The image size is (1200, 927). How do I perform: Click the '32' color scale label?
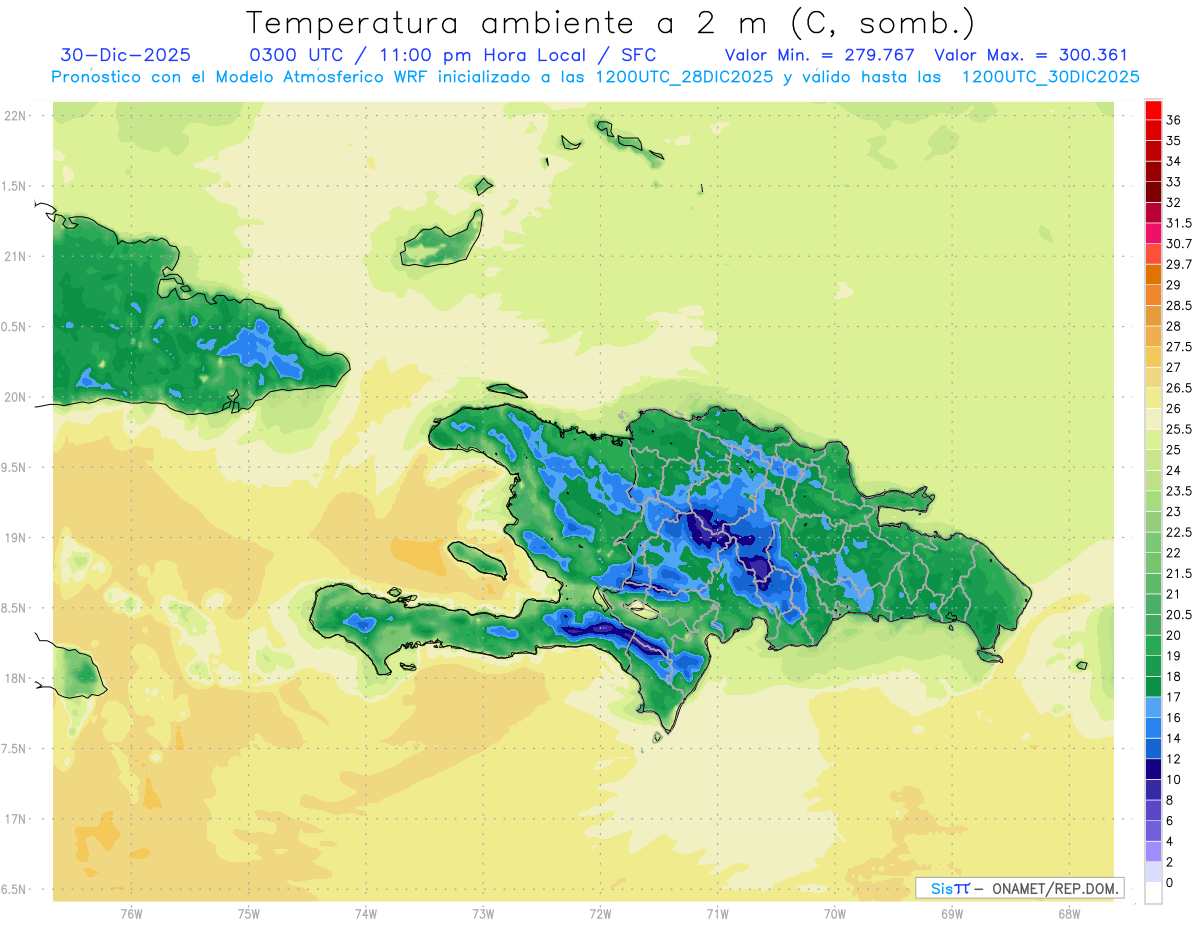point(1174,203)
